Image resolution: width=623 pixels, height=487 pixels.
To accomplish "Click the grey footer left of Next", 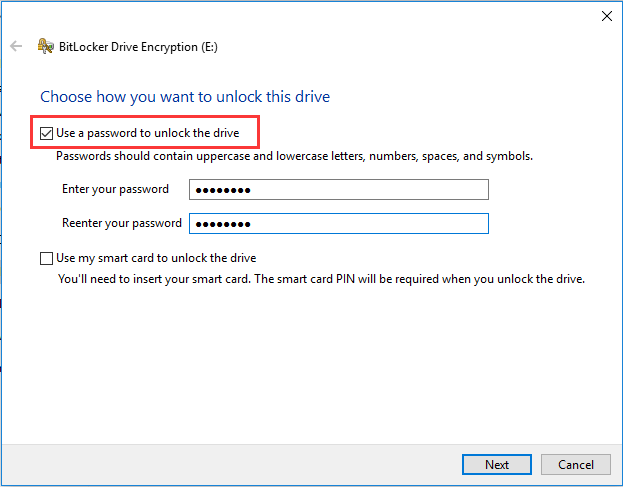I will pos(230,465).
